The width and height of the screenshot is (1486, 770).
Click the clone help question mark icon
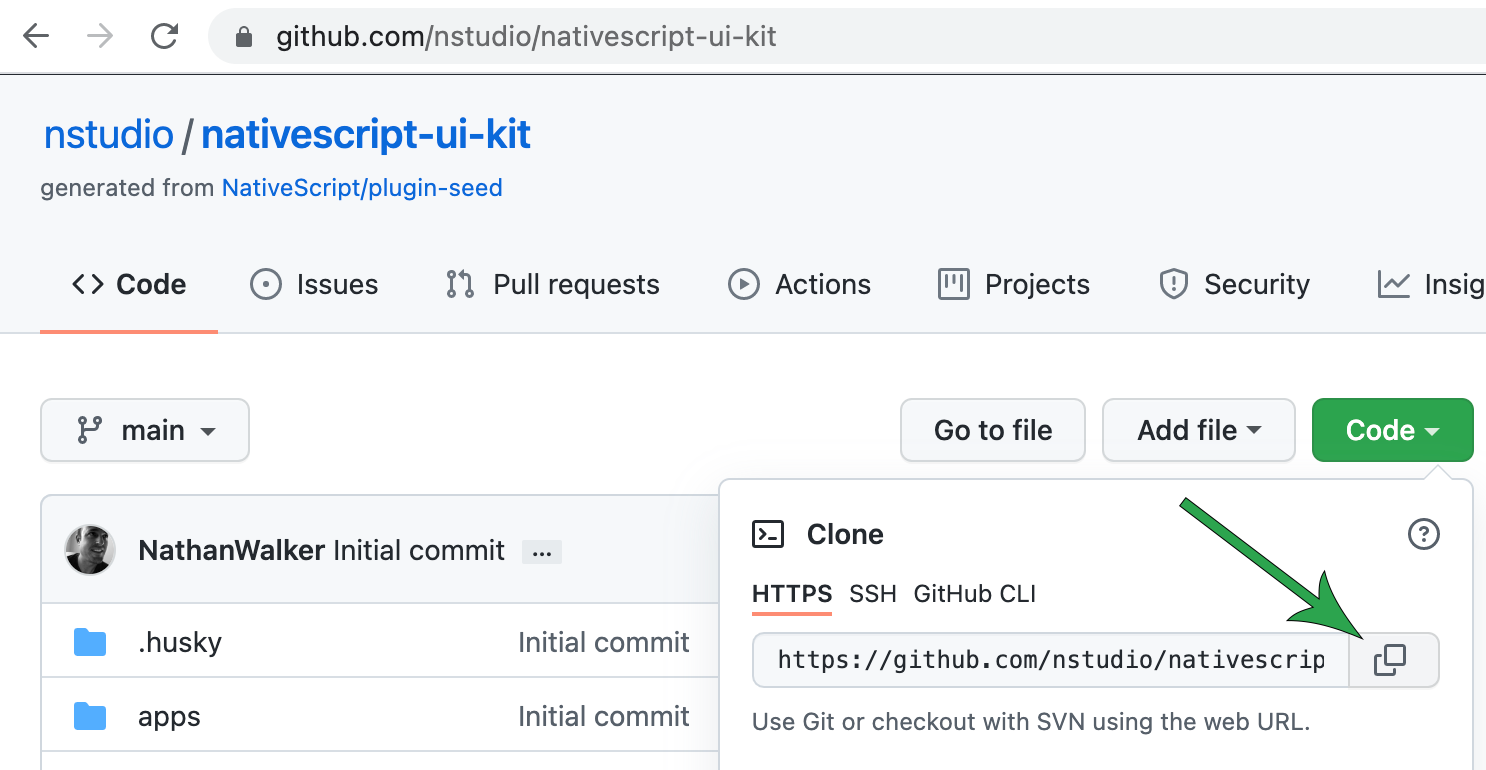[x=1423, y=535]
